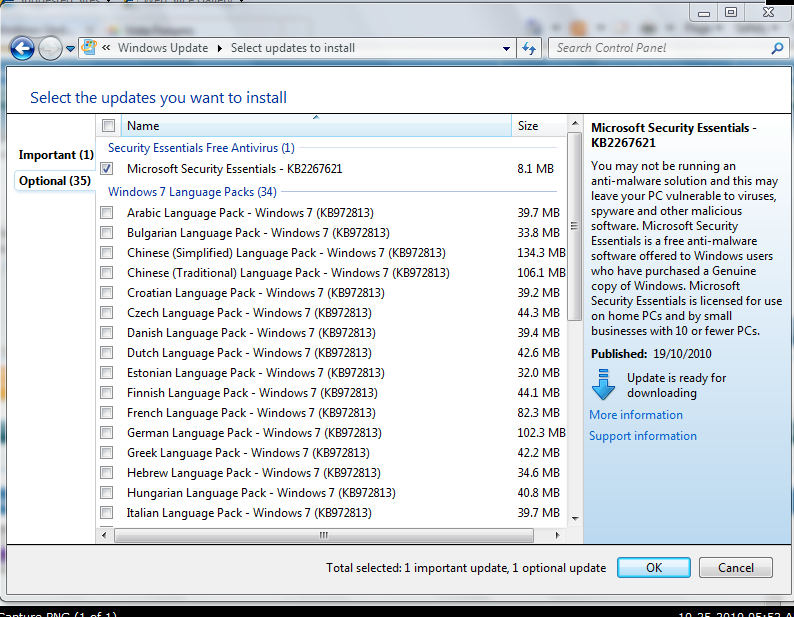Open recent pages dropdown next to Forward
This screenshot has width=794, height=617.
point(70,49)
